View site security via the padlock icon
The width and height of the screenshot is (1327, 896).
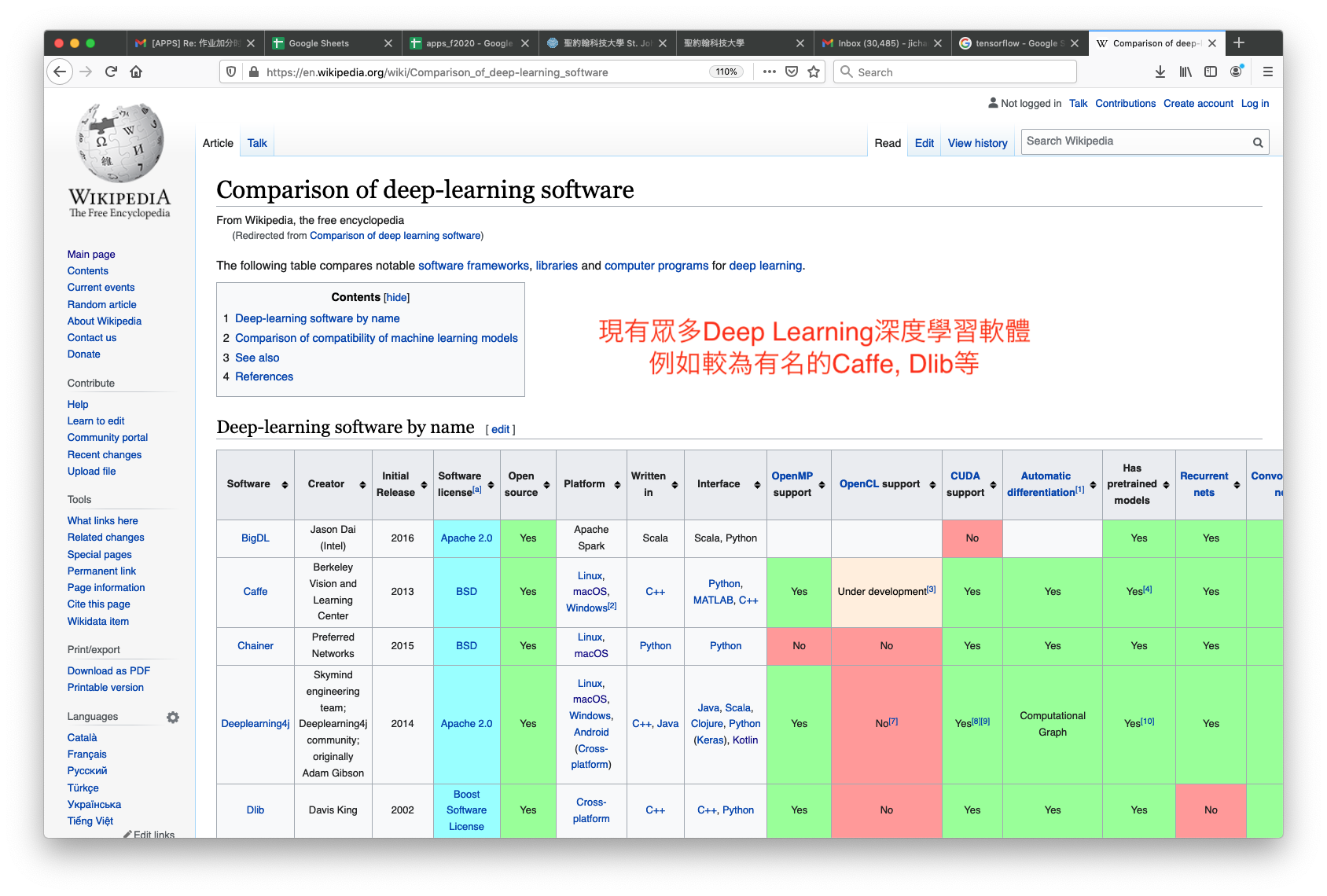[254, 72]
